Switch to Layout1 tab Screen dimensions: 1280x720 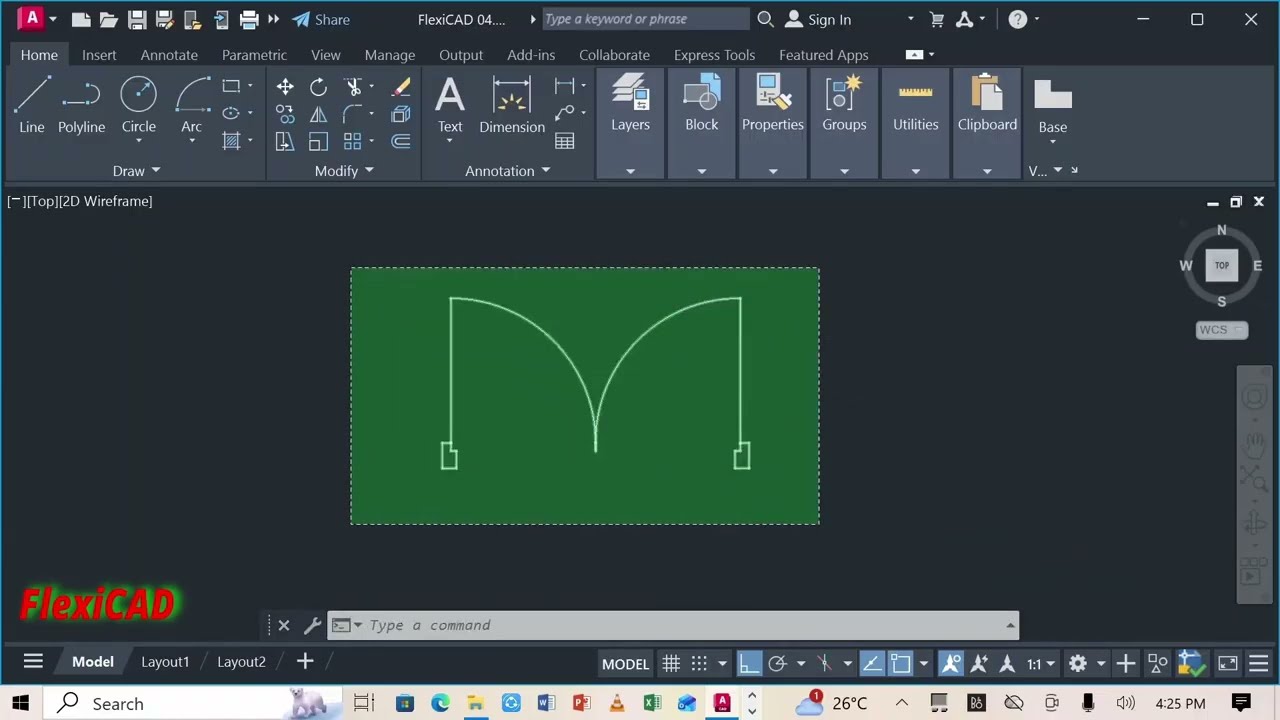tap(165, 662)
